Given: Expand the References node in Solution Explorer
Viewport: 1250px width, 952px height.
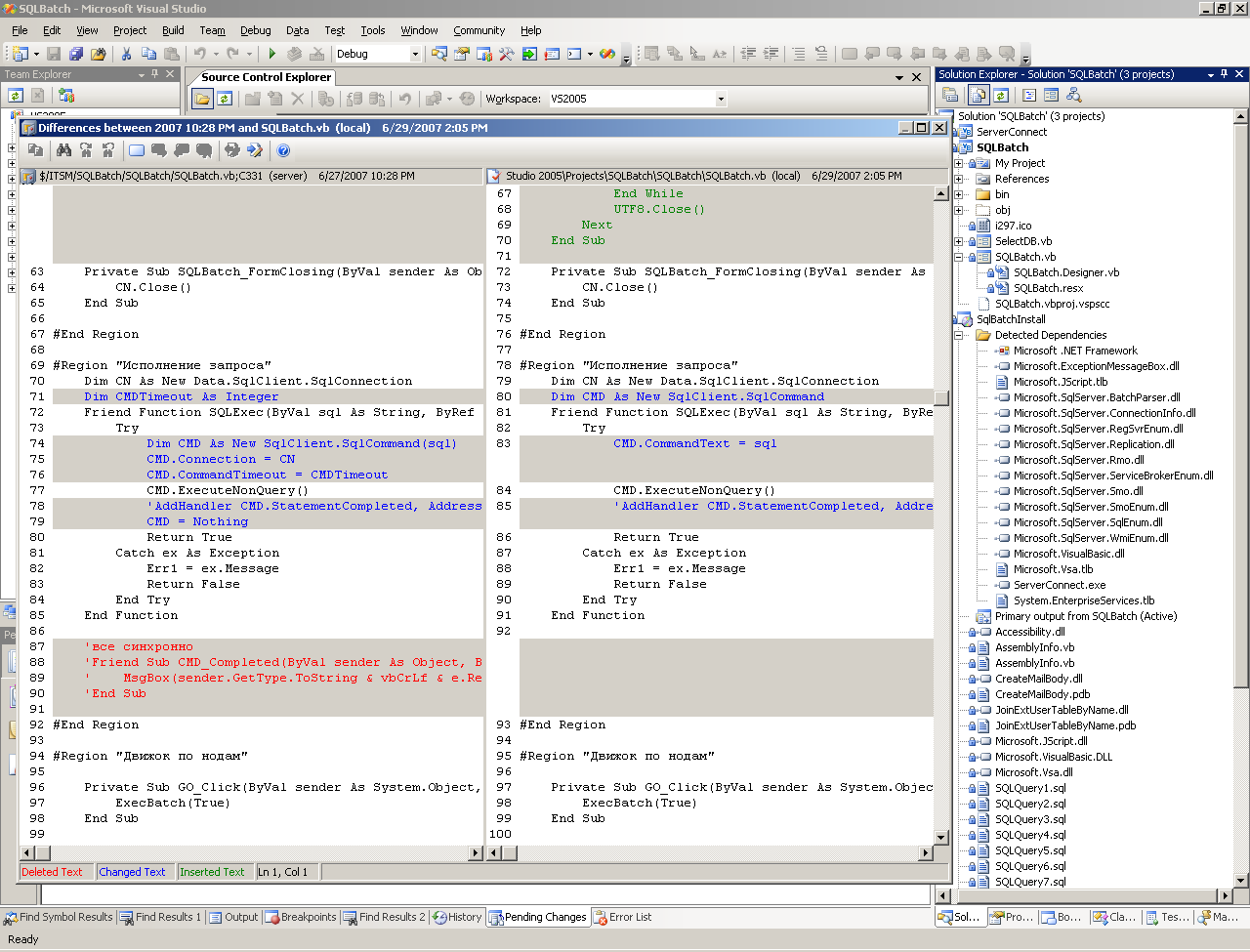Looking at the screenshot, I should click(x=959, y=179).
